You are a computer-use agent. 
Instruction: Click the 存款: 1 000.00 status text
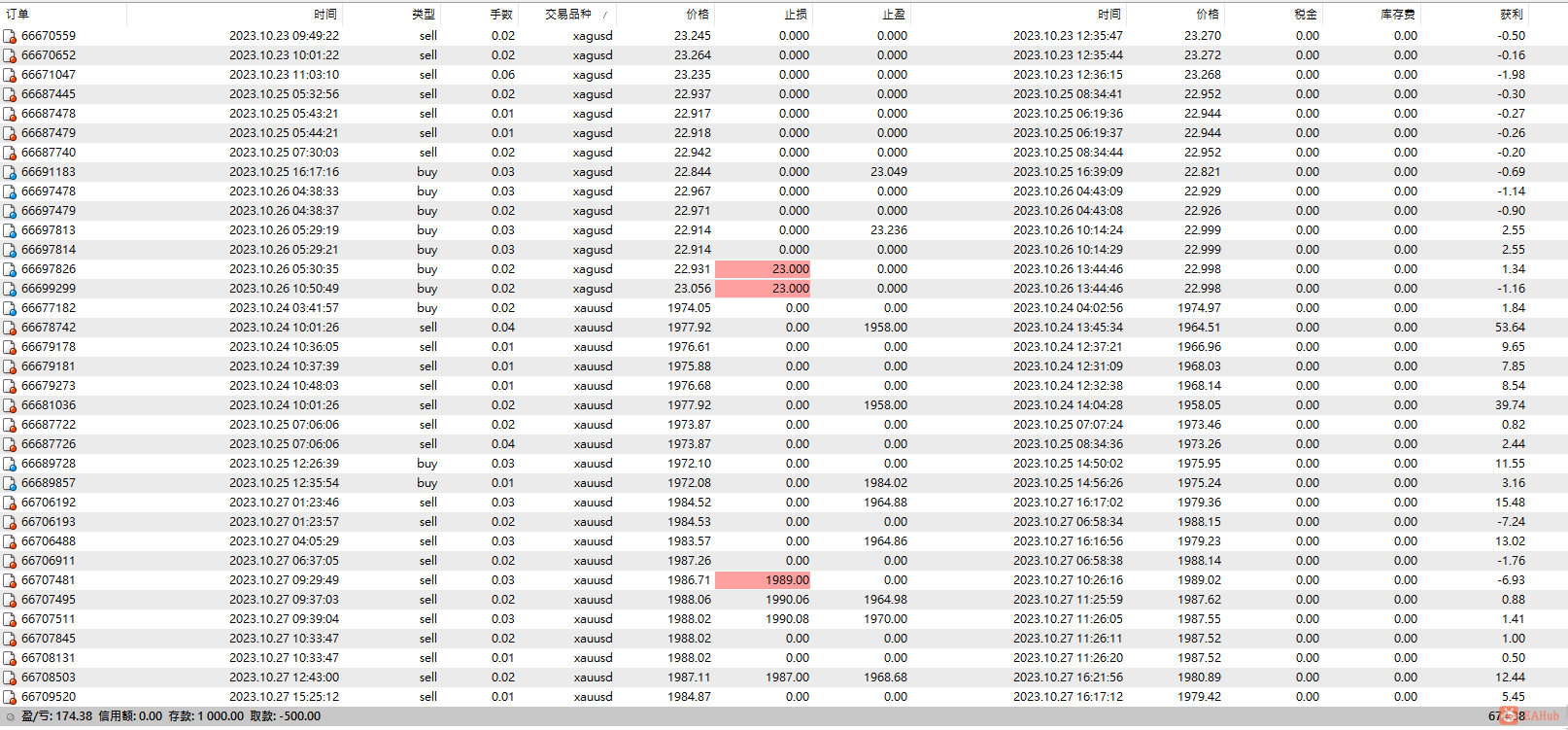[207, 716]
